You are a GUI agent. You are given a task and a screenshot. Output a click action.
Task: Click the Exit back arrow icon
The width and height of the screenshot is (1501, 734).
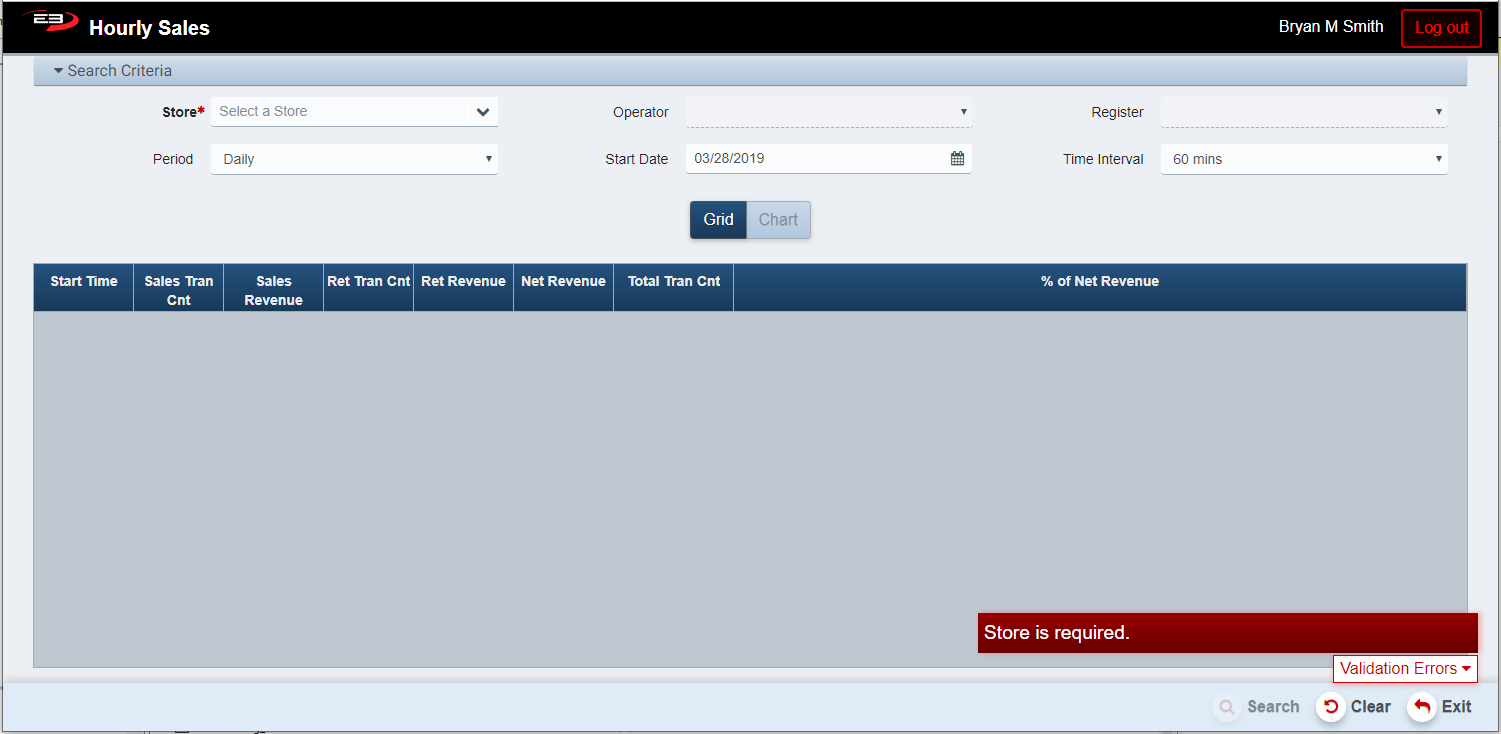click(1422, 707)
